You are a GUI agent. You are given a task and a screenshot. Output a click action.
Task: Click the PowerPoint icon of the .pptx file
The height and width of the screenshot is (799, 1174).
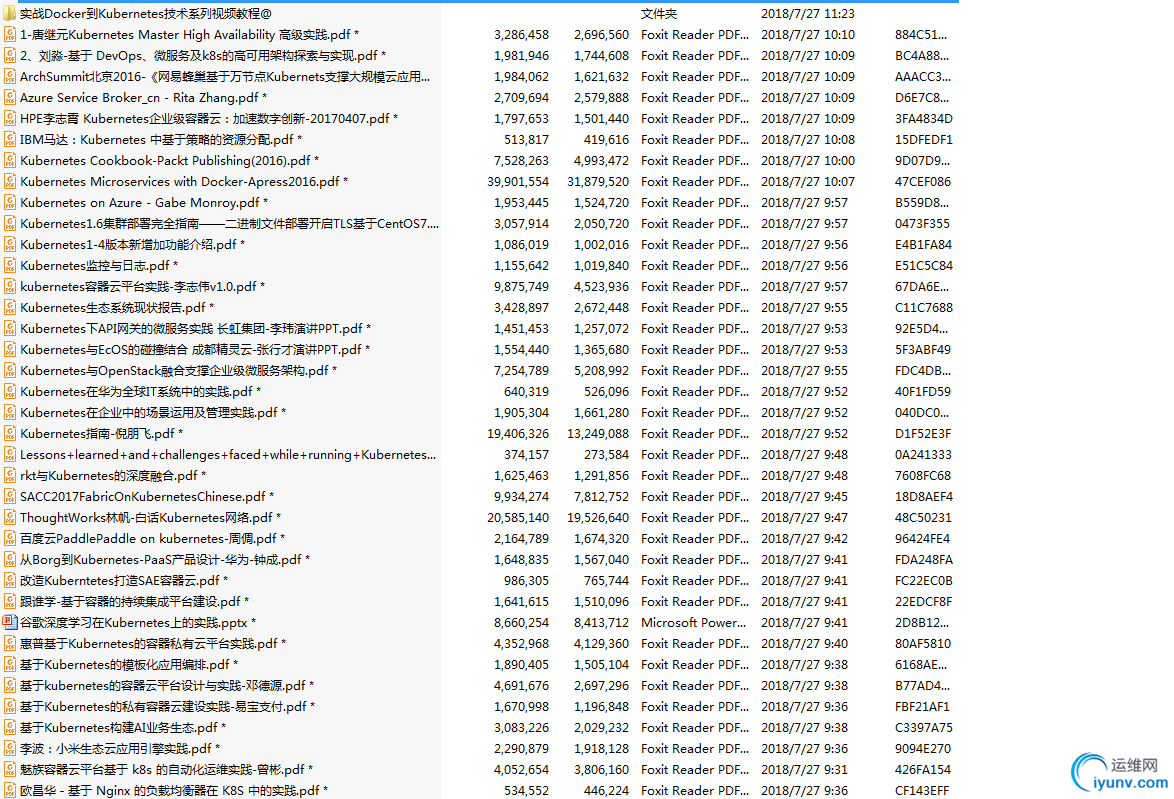[10, 622]
